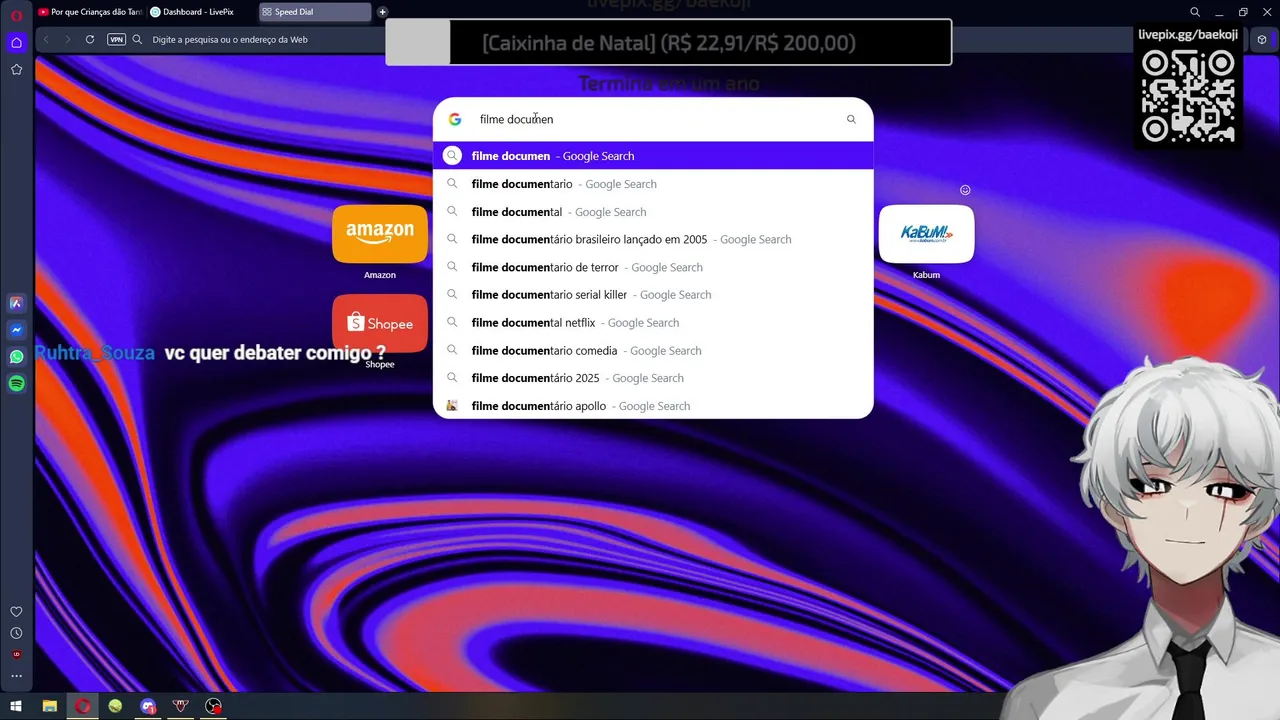Select 'filme documen - Google Search' suggestion
This screenshot has height=720, width=1280.
(x=653, y=156)
